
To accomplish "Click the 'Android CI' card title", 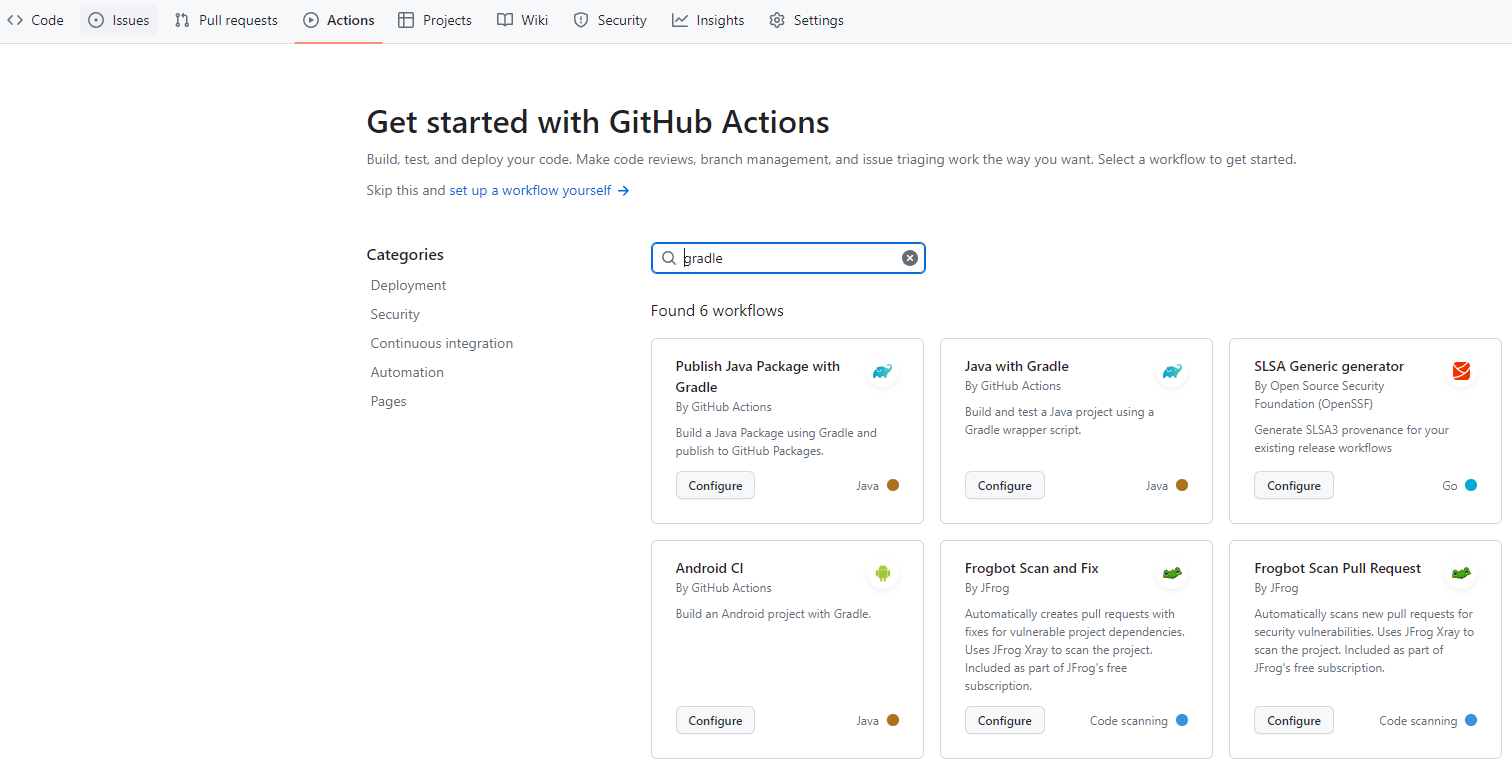I will [x=709, y=568].
